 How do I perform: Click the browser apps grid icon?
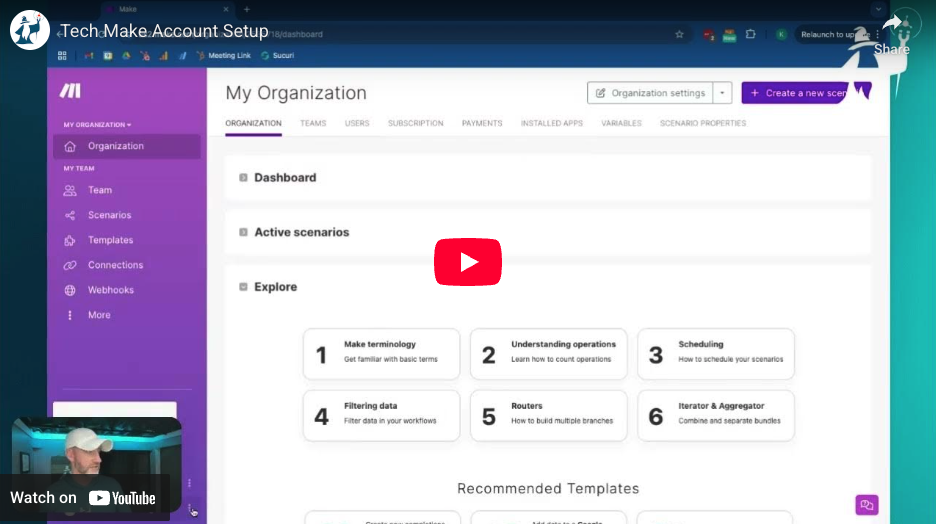62,56
